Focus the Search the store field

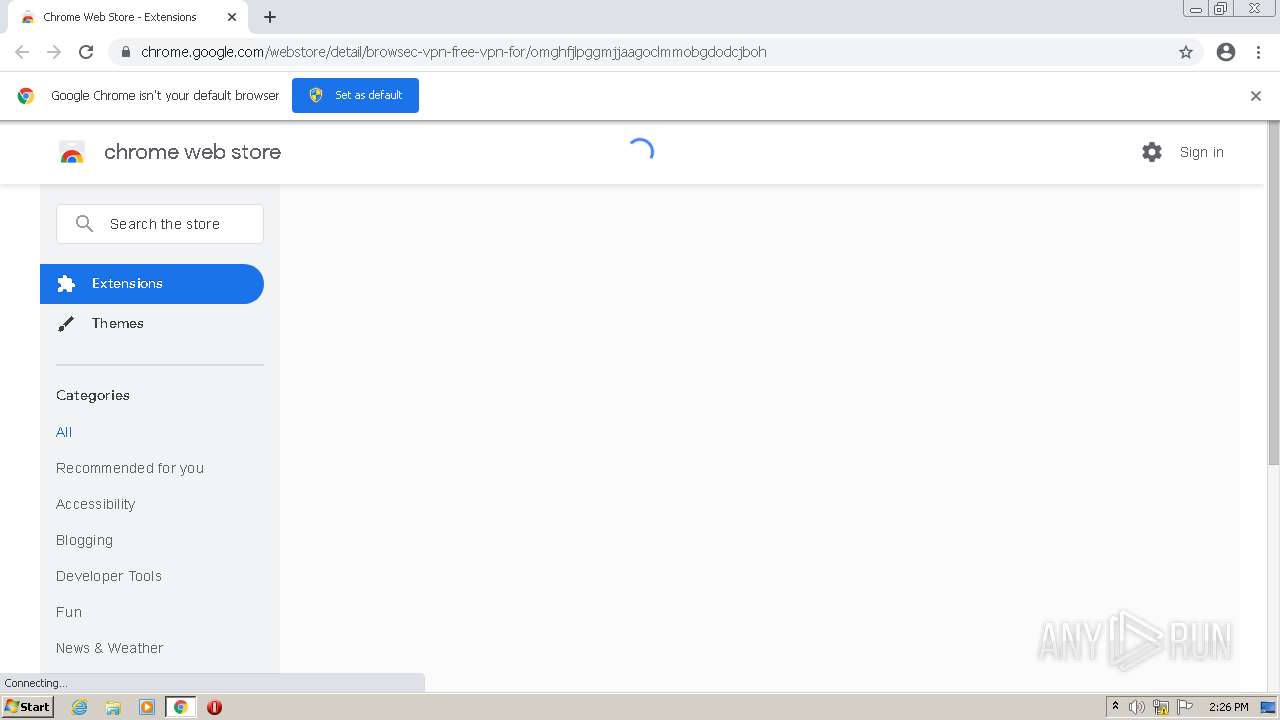[x=160, y=224]
